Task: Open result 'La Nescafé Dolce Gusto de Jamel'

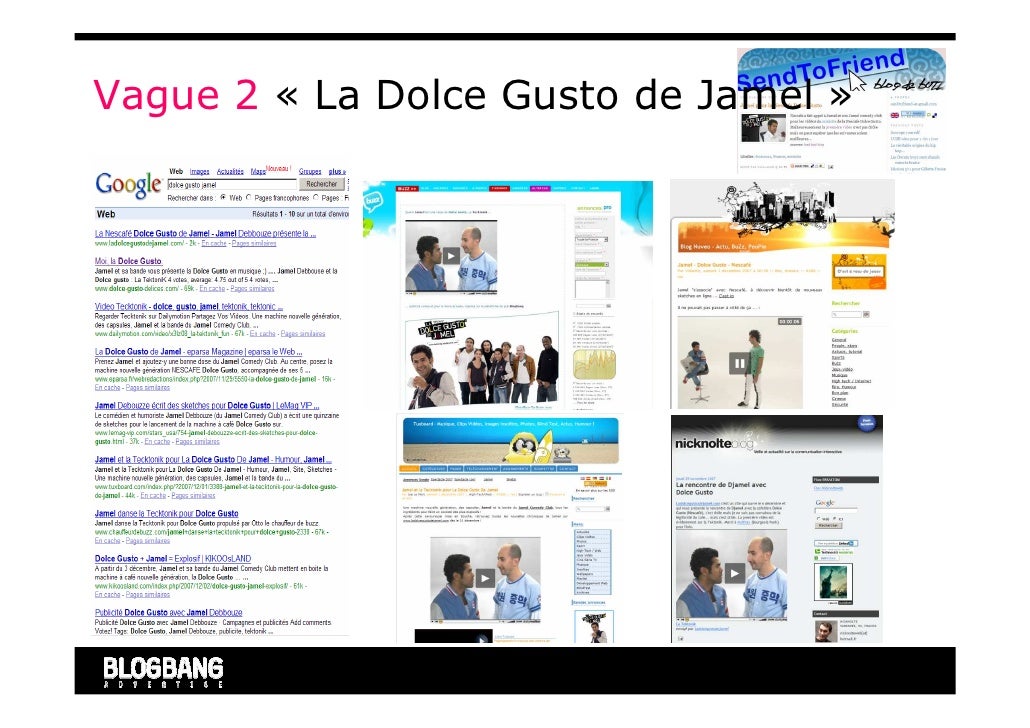Action: tap(206, 233)
